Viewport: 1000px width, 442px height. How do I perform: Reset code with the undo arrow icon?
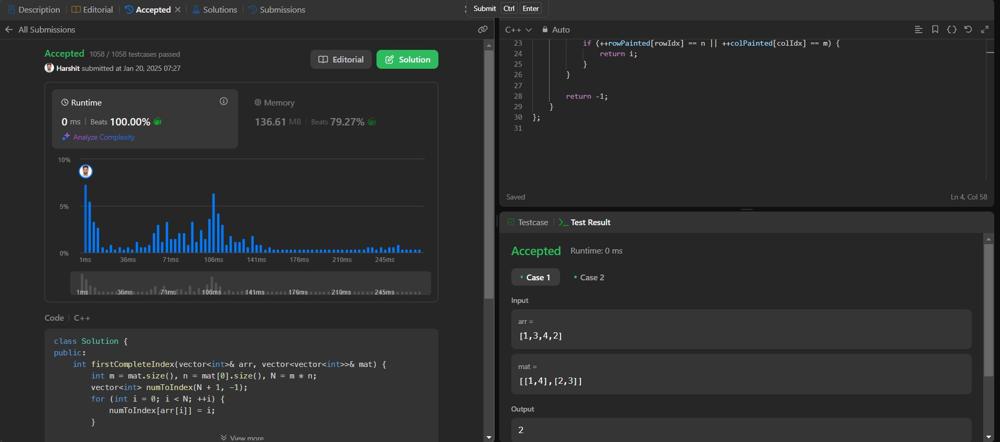[968, 30]
